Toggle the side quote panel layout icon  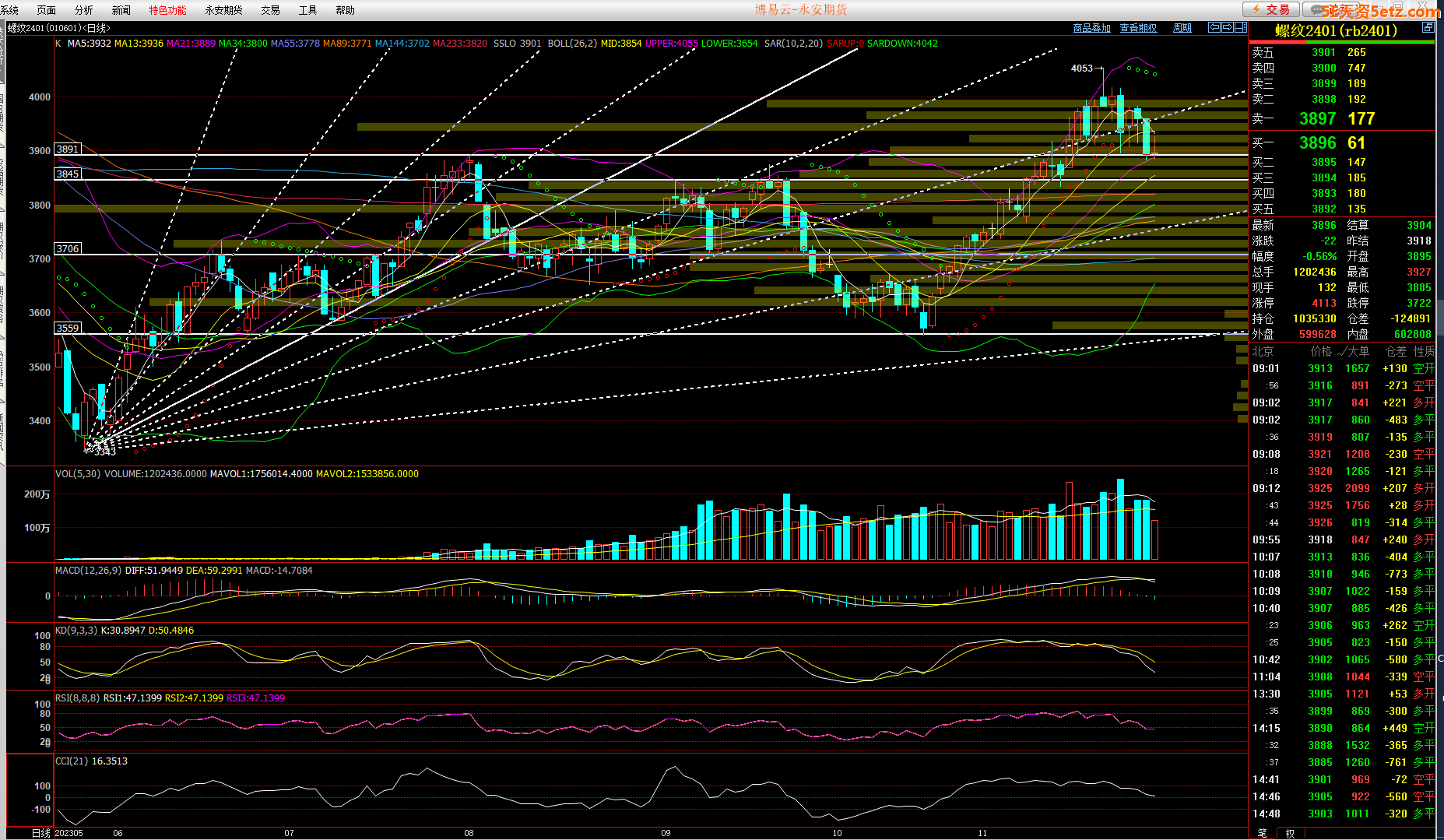pyautogui.click(x=1240, y=27)
